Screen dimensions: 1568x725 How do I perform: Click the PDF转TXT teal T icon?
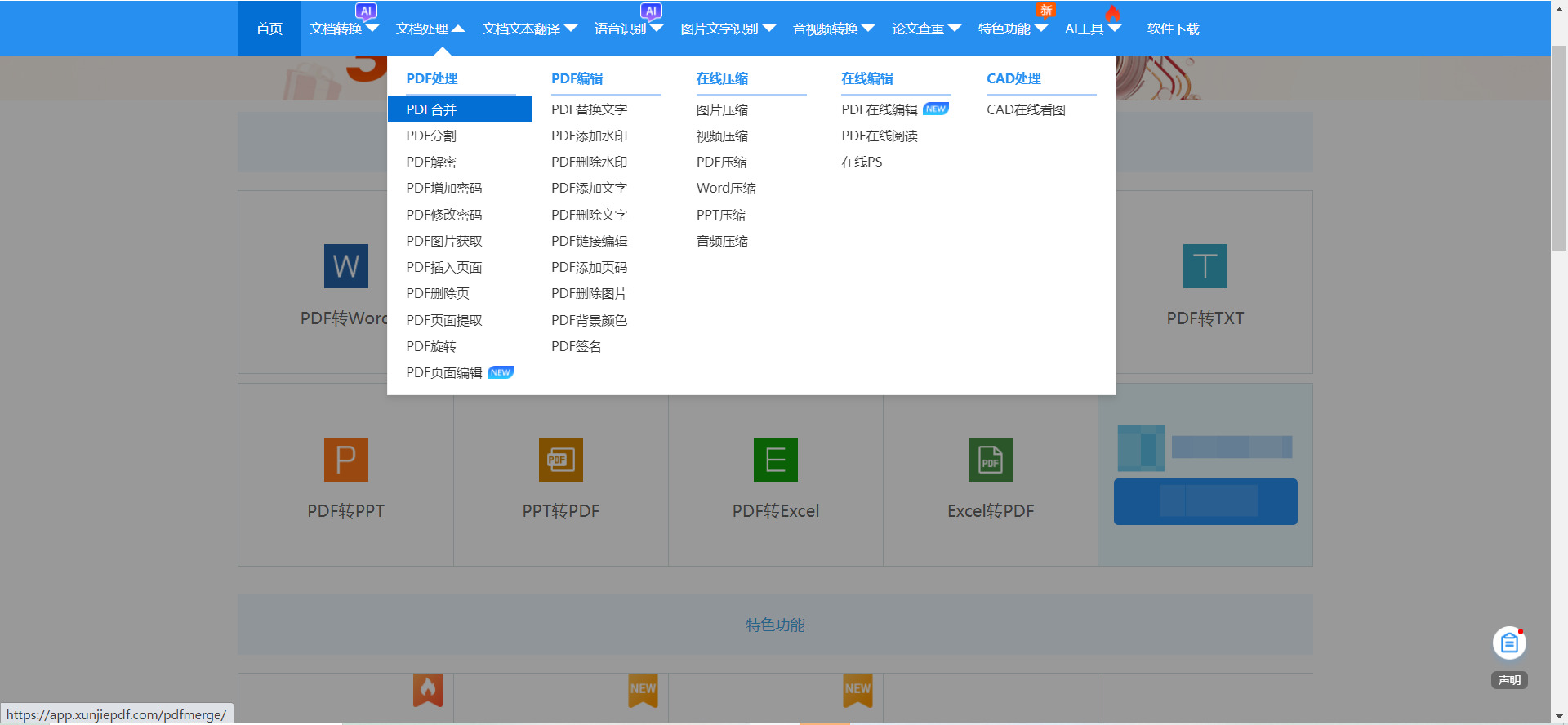click(1205, 266)
